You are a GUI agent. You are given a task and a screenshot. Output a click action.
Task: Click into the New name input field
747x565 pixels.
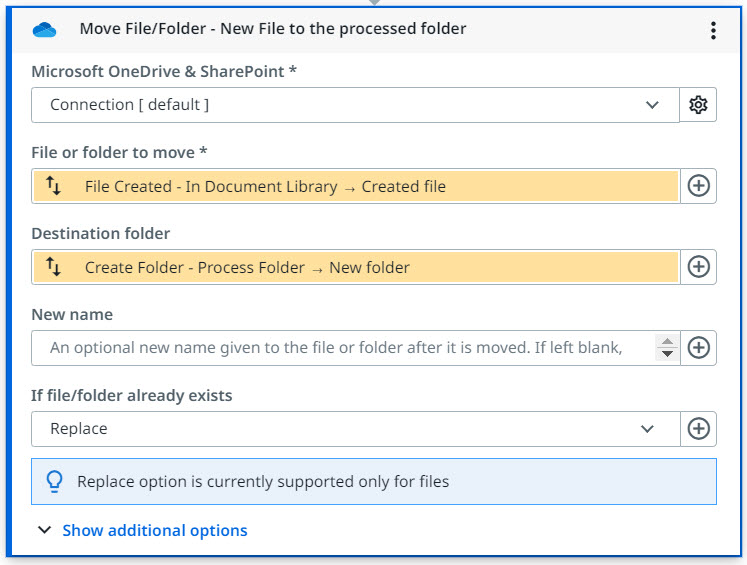point(340,348)
